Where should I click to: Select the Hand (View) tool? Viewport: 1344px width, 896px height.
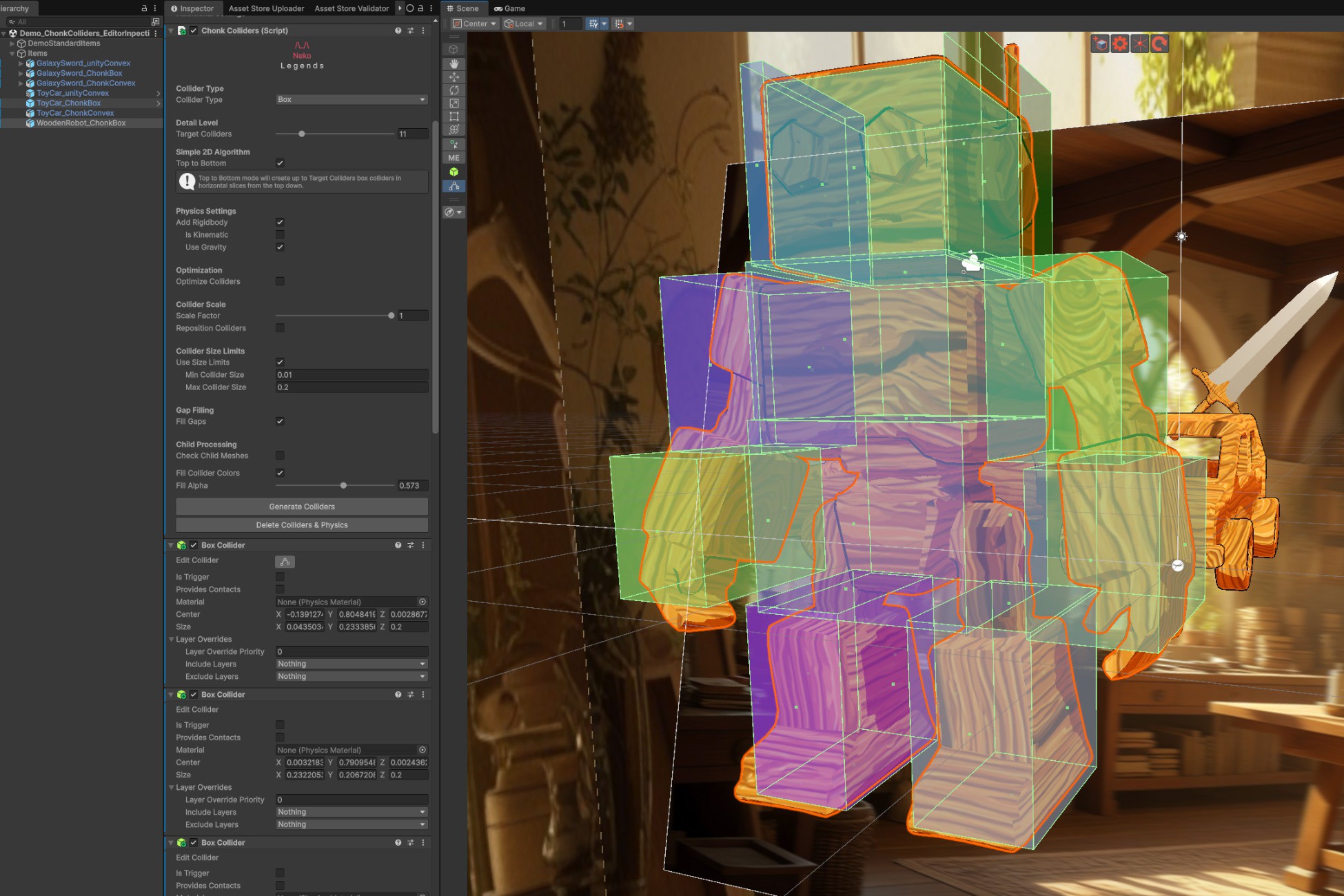click(x=454, y=63)
